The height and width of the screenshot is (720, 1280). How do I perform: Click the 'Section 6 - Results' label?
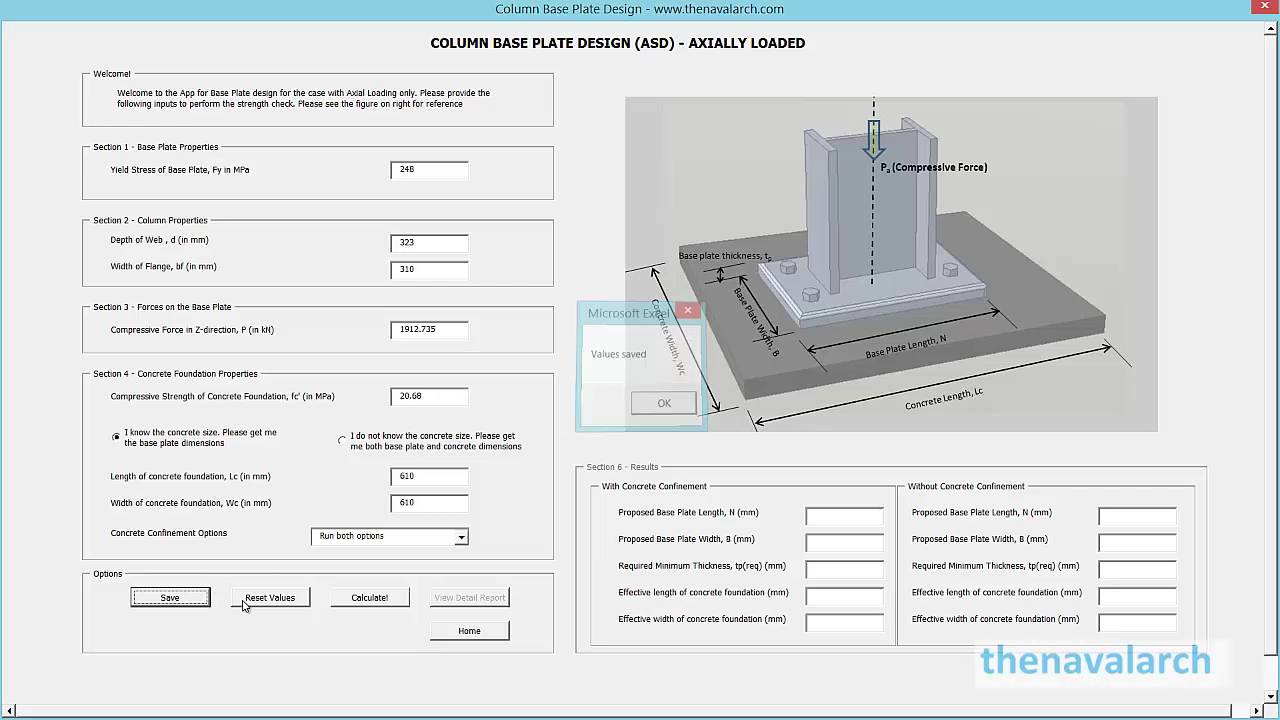point(622,467)
